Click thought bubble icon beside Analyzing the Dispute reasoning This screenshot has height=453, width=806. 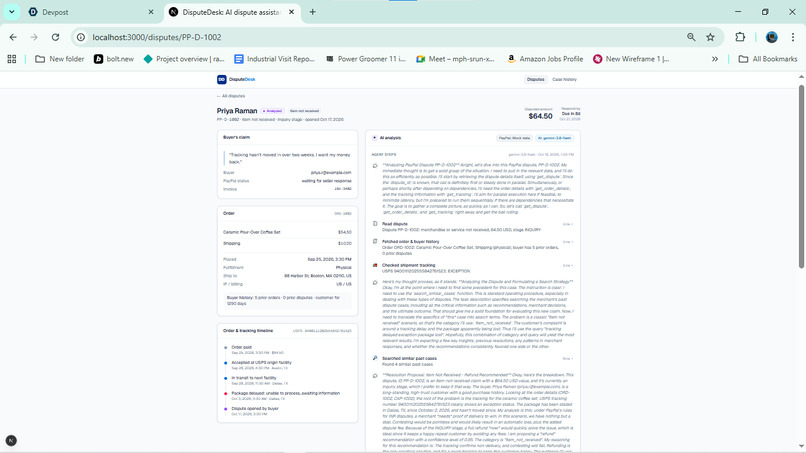[375, 282]
